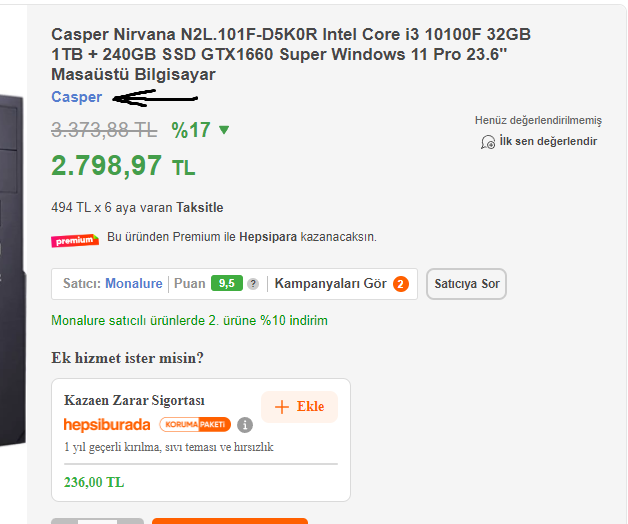This screenshot has height=524, width=628.
Task: Click the product image on the left
Action: pos(13,270)
